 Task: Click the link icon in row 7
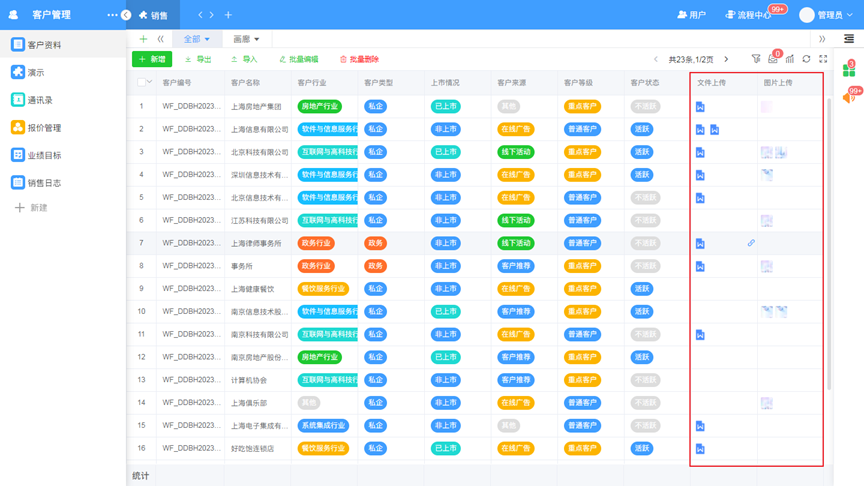[751, 243]
